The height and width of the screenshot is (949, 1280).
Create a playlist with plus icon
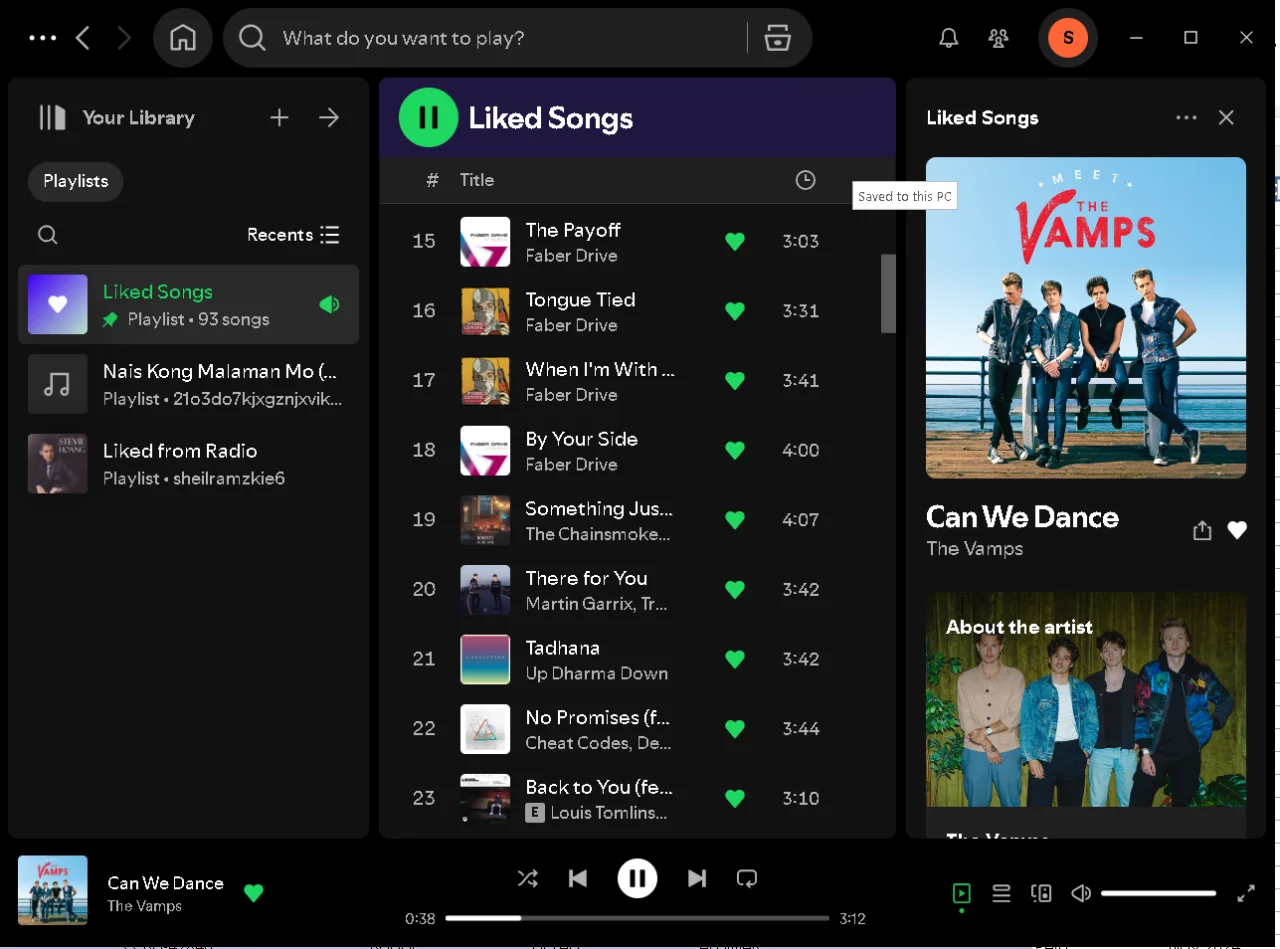(x=279, y=118)
